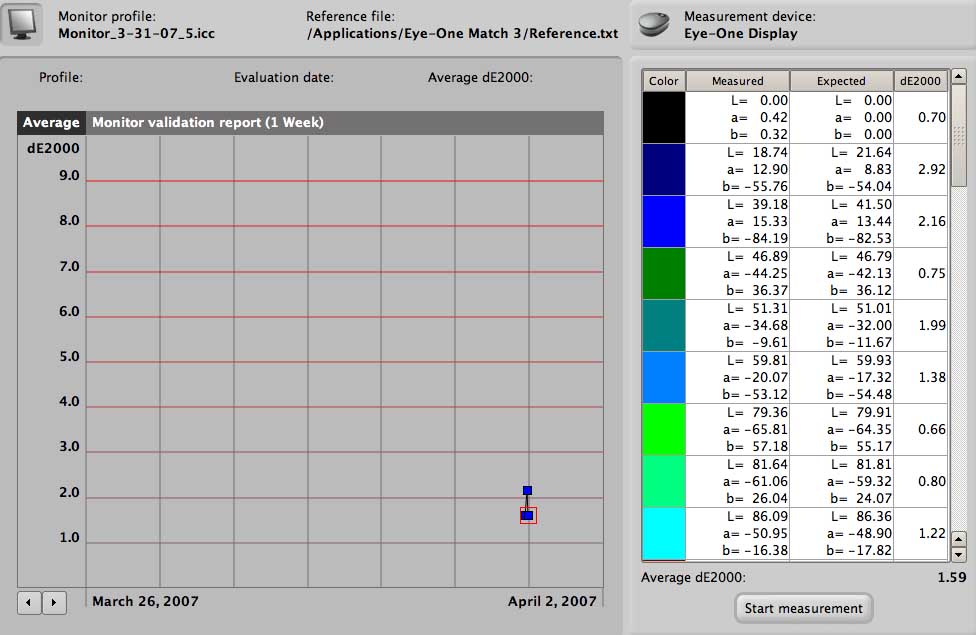Click the Measured column header

click(738, 81)
